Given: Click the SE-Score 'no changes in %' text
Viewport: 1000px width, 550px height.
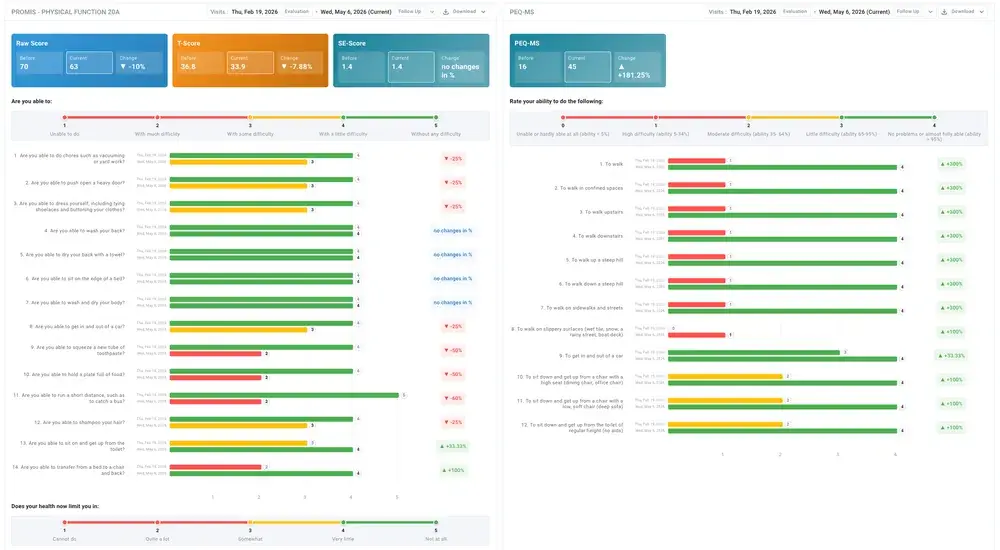Looking at the screenshot, I should point(460,71).
